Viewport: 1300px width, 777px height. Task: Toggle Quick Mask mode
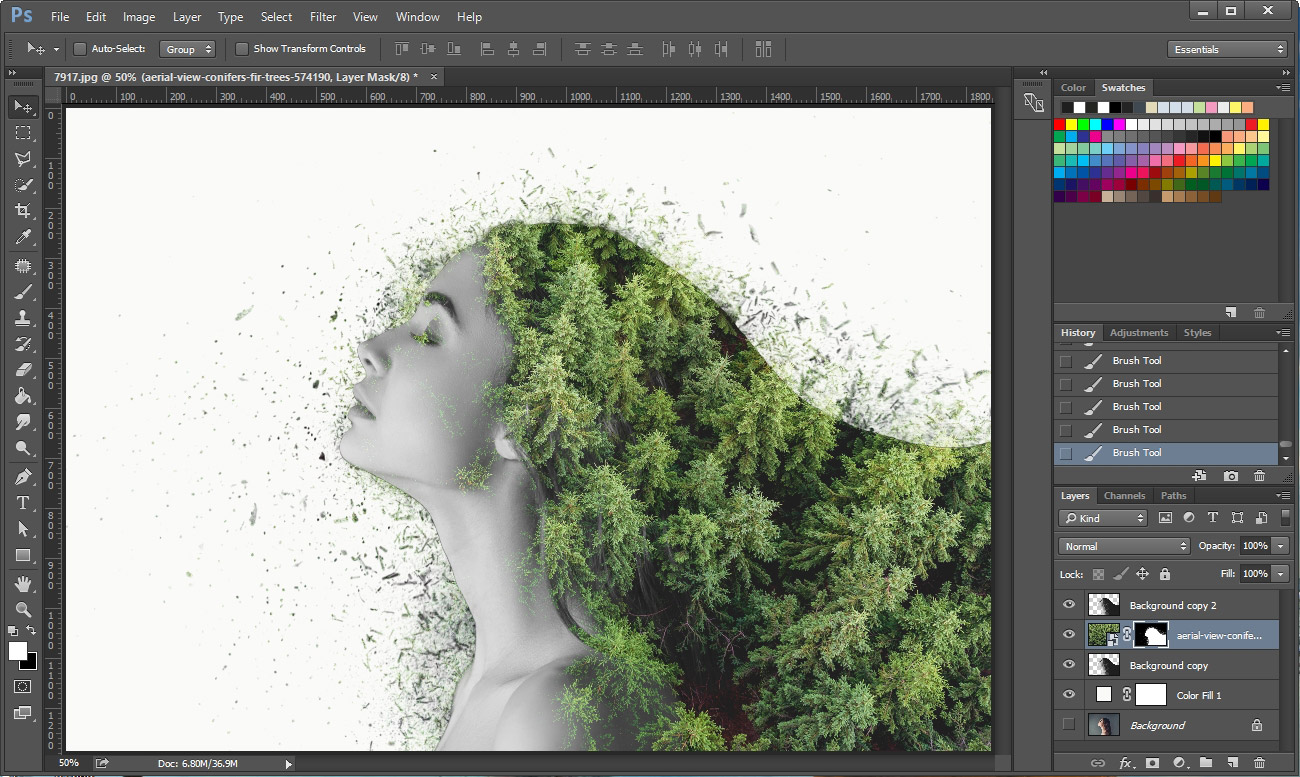23,687
